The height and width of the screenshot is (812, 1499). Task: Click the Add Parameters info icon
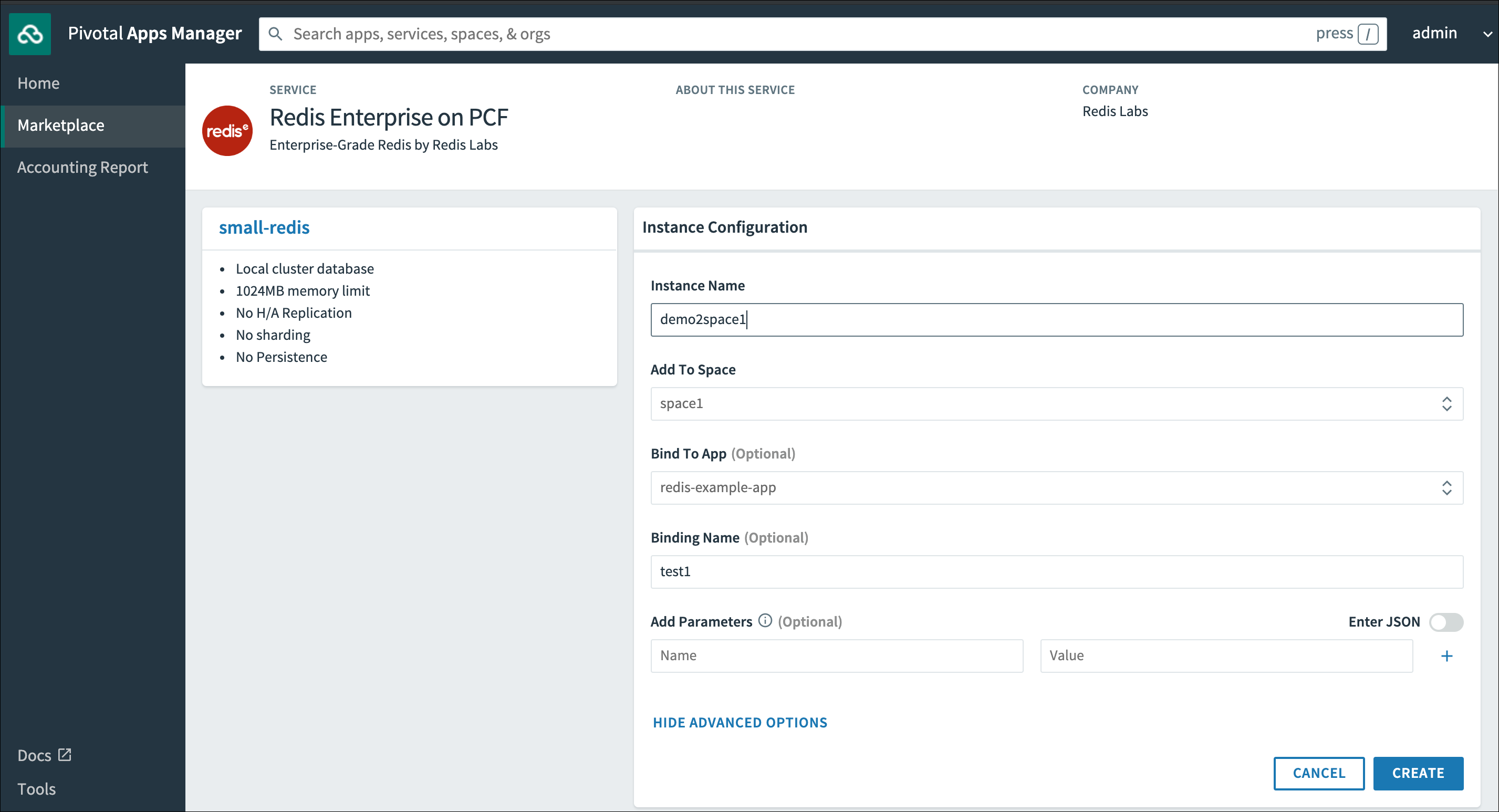[x=765, y=620]
